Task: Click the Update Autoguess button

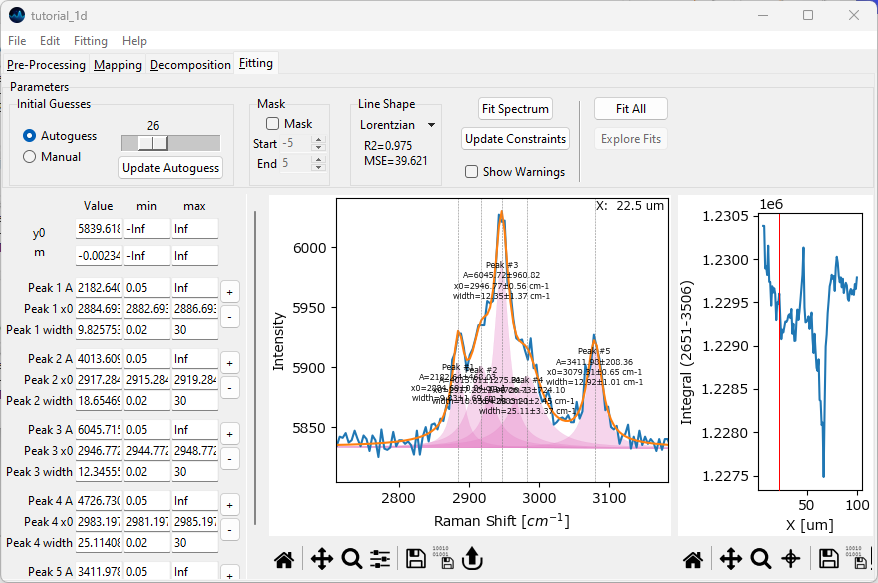Action: tap(170, 168)
